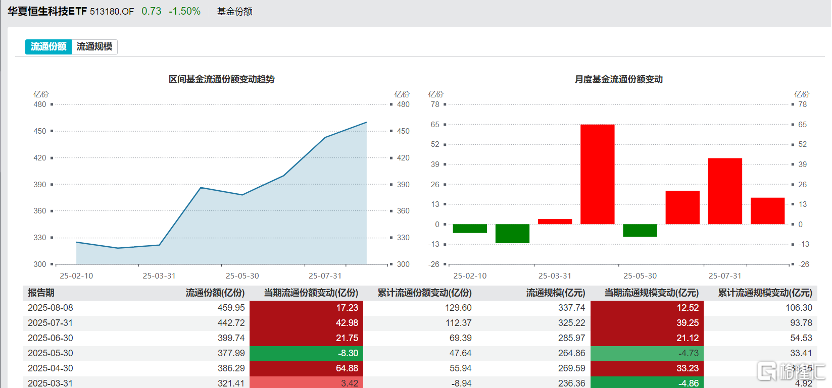Click fund code 513180.OF
Image resolution: width=832 pixels, height=388 pixels.
click(112, 12)
